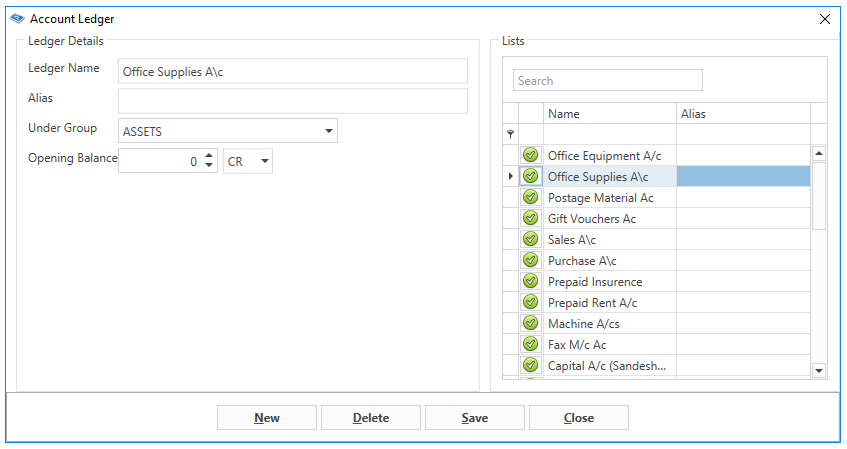Screen dimensions: 847x449
Task: Click green check icon beside Office Equipment A/c
Action: tap(530, 155)
